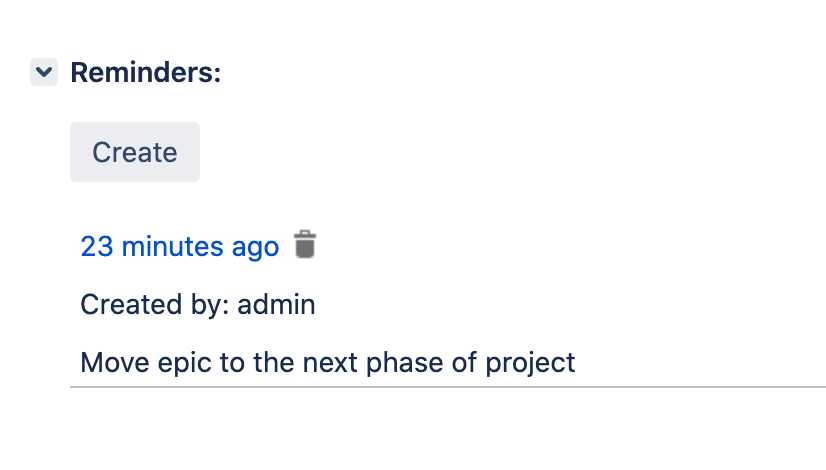Image resolution: width=826 pixels, height=470 pixels.
Task: Select "Move epic to the next phase" description
Action: pos(328,361)
